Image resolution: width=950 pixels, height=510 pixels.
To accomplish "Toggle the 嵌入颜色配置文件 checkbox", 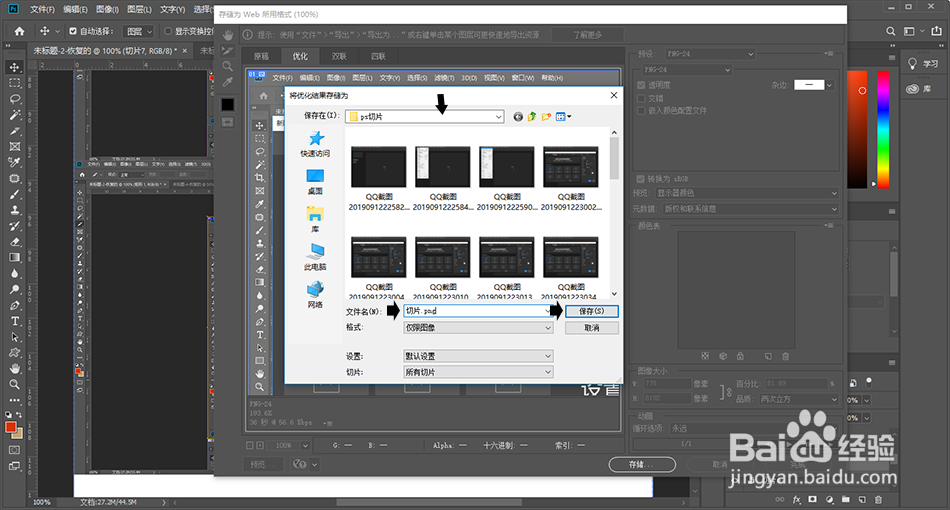I will pyautogui.click(x=641, y=110).
